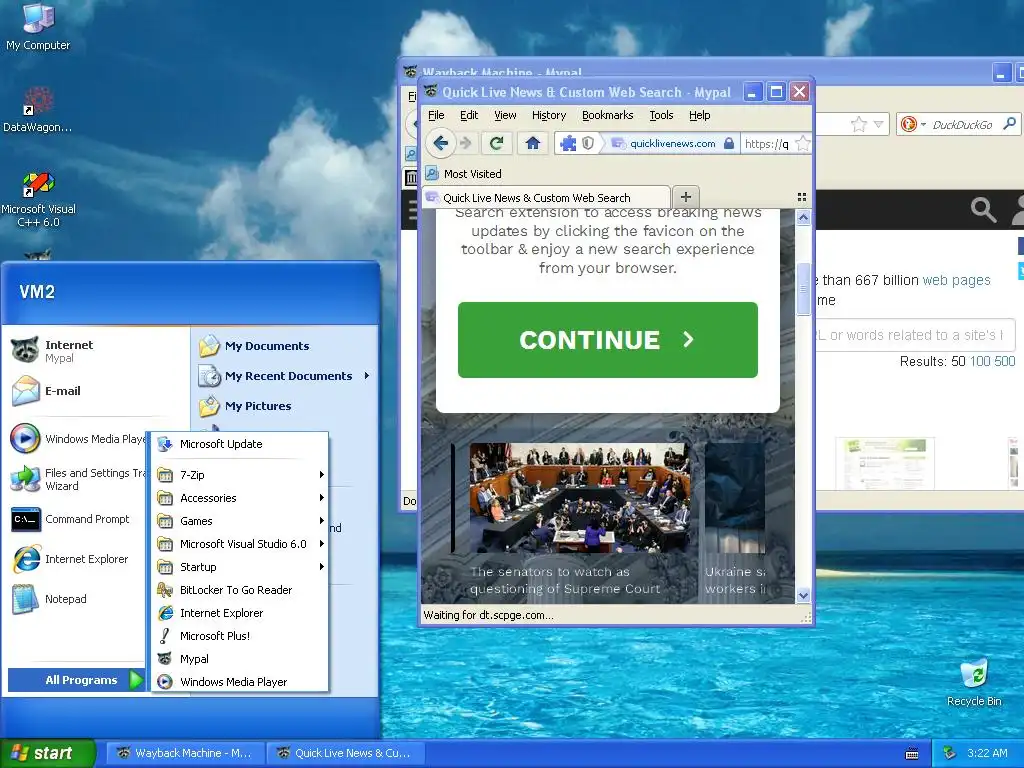Go back in Quick Live News browser
Screen dimensions: 1024x768
click(x=441, y=143)
